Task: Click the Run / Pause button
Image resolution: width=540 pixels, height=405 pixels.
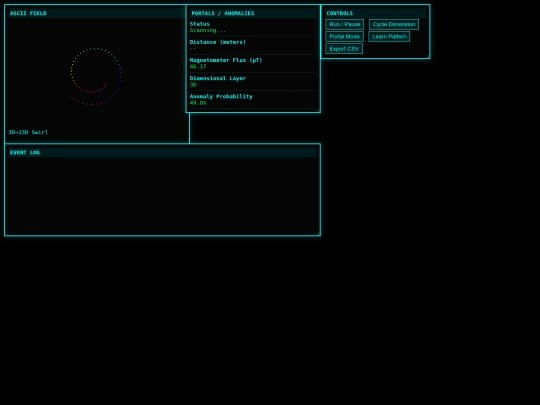Action: tap(344, 24)
